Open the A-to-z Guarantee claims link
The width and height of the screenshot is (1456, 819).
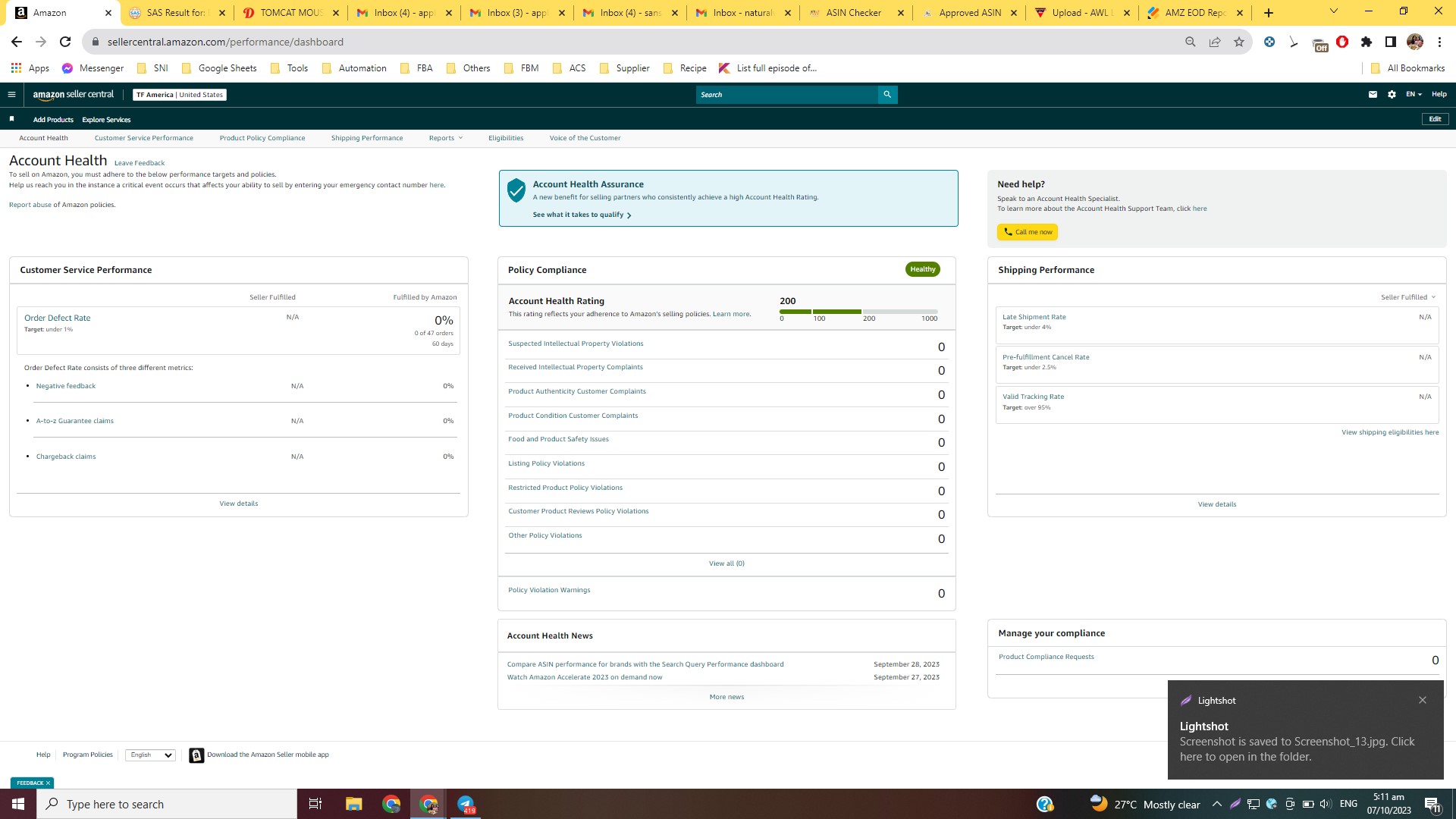[x=75, y=421]
